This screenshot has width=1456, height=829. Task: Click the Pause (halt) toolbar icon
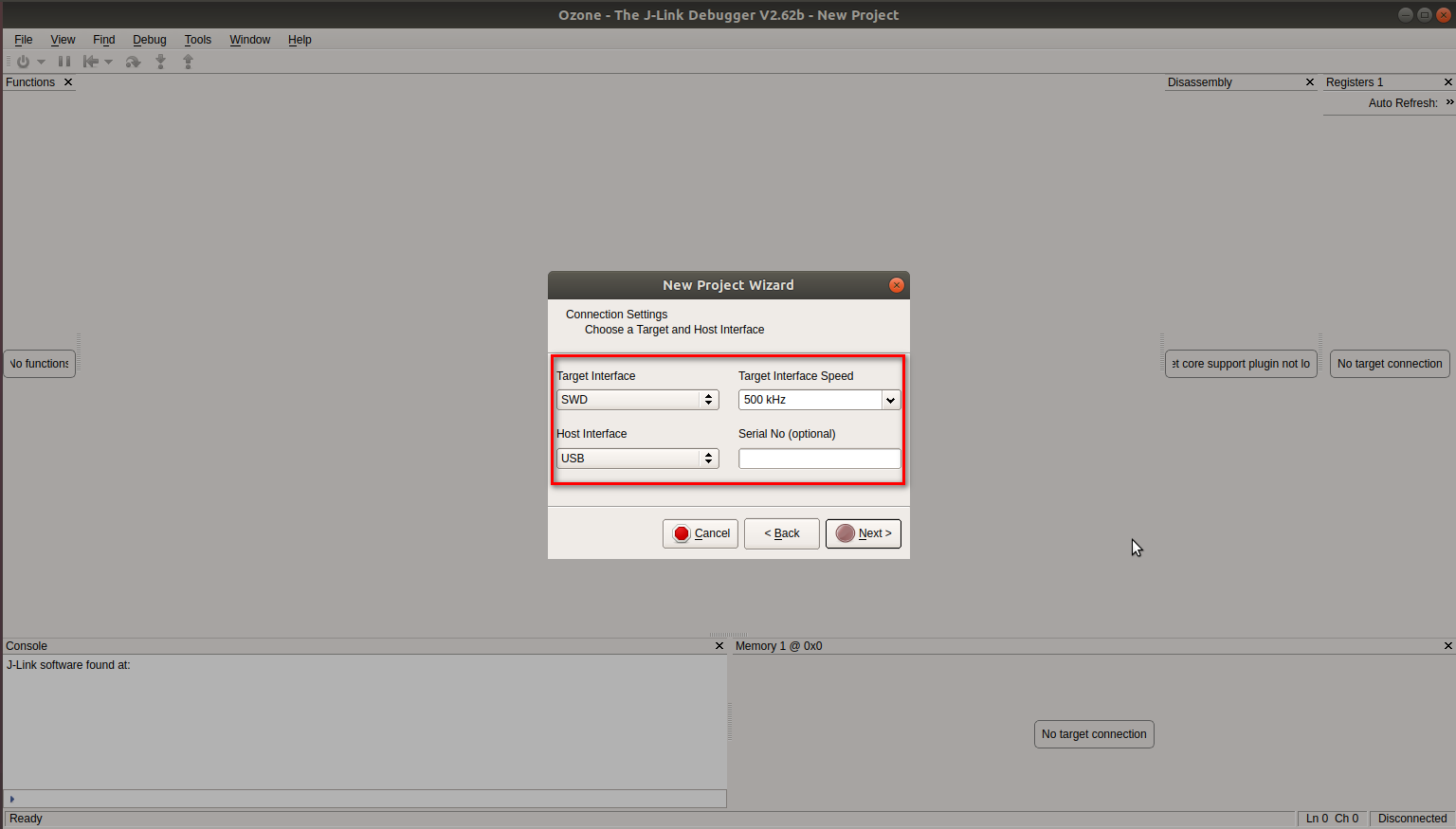[64, 62]
